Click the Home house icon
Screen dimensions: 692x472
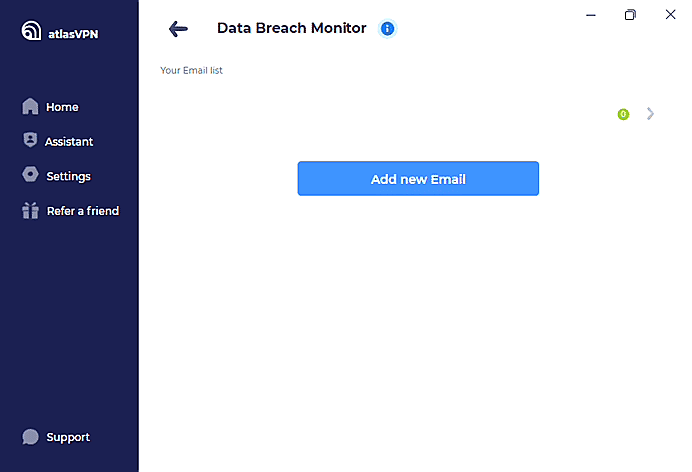(x=30, y=107)
